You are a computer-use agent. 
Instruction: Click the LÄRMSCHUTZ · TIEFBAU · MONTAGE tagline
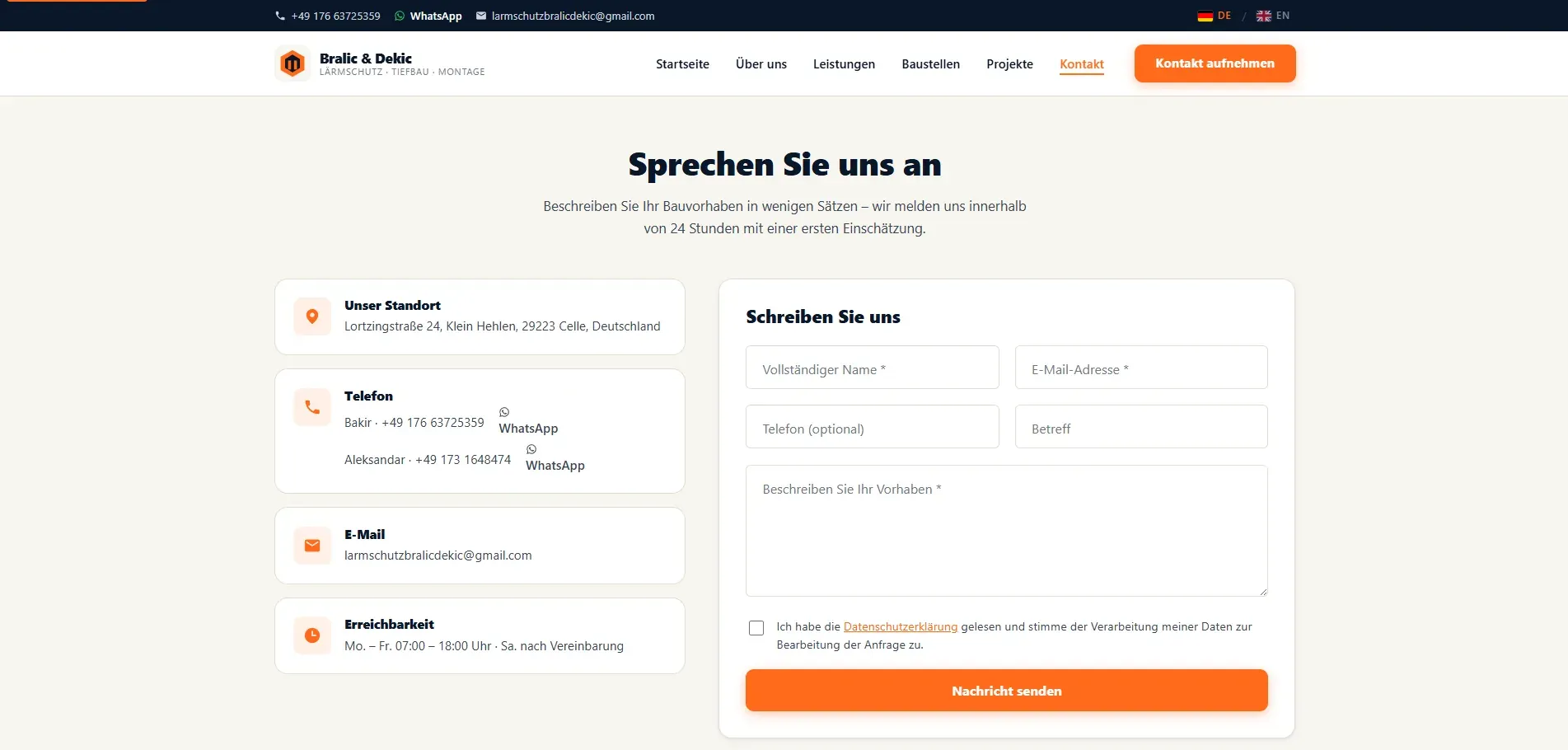(402, 73)
